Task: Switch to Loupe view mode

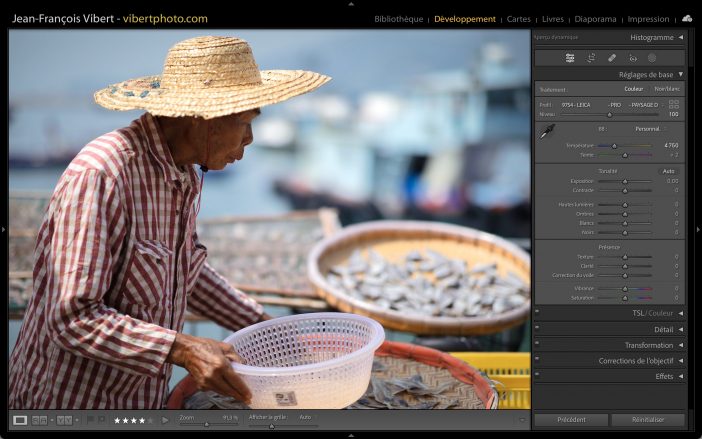Action: click(x=20, y=420)
